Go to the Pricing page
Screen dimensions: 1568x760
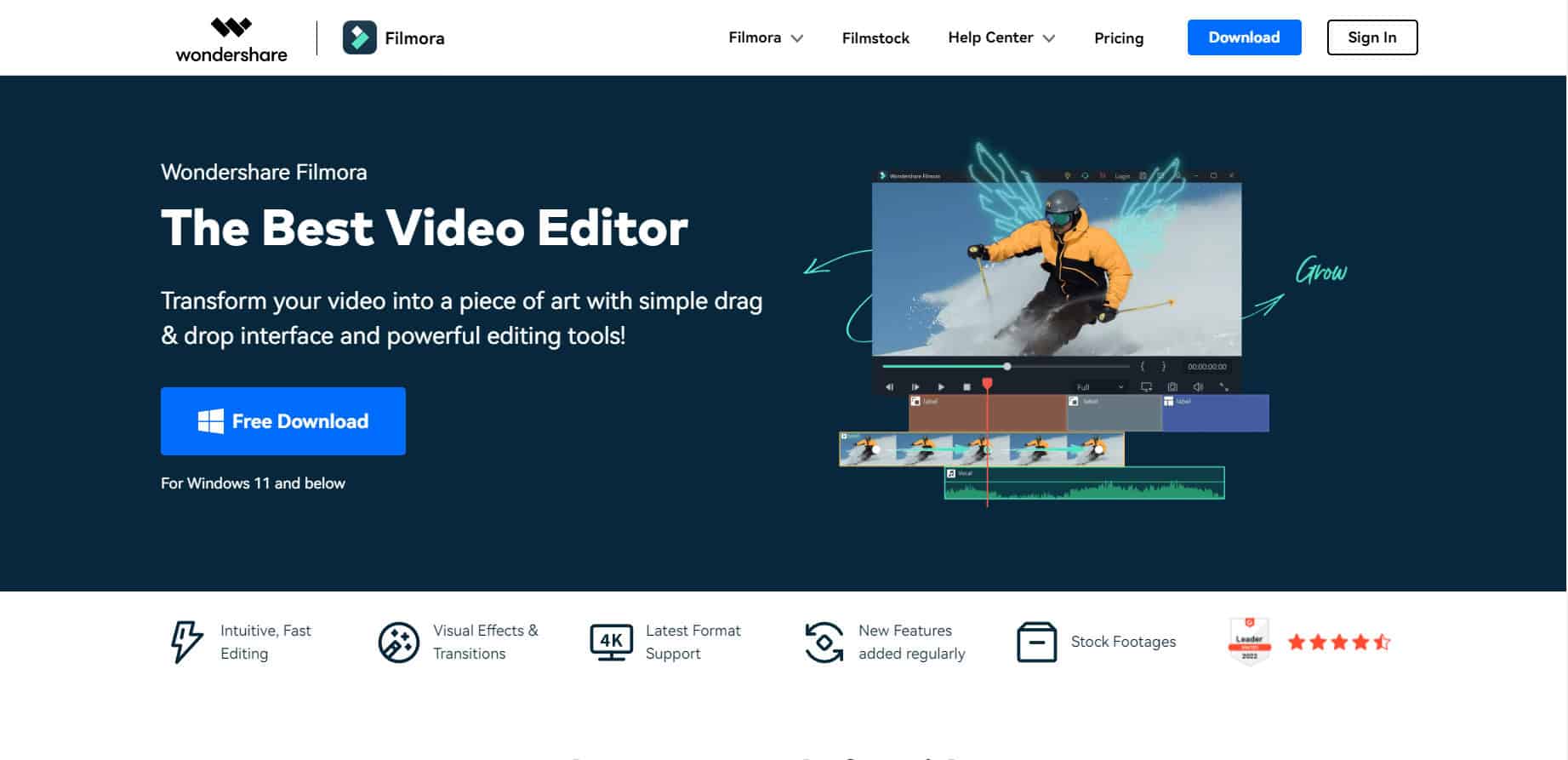point(1119,38)
